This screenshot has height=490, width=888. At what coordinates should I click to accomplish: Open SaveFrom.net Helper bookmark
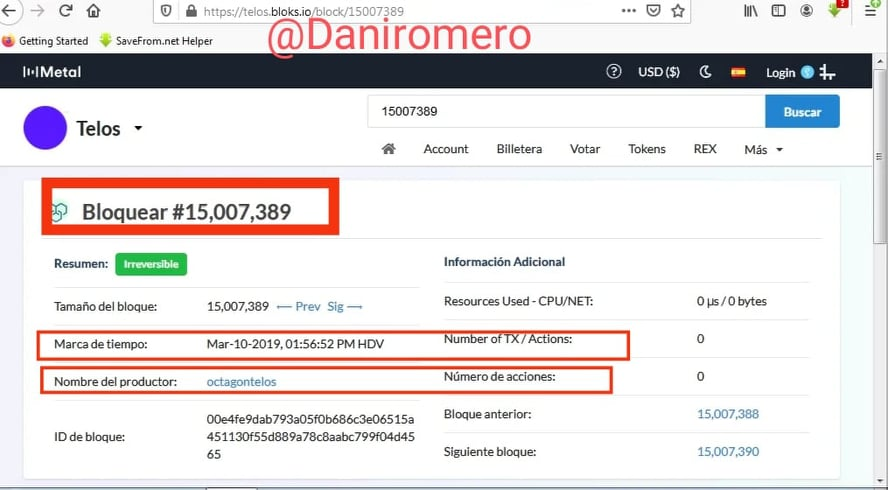coord(156,41)
